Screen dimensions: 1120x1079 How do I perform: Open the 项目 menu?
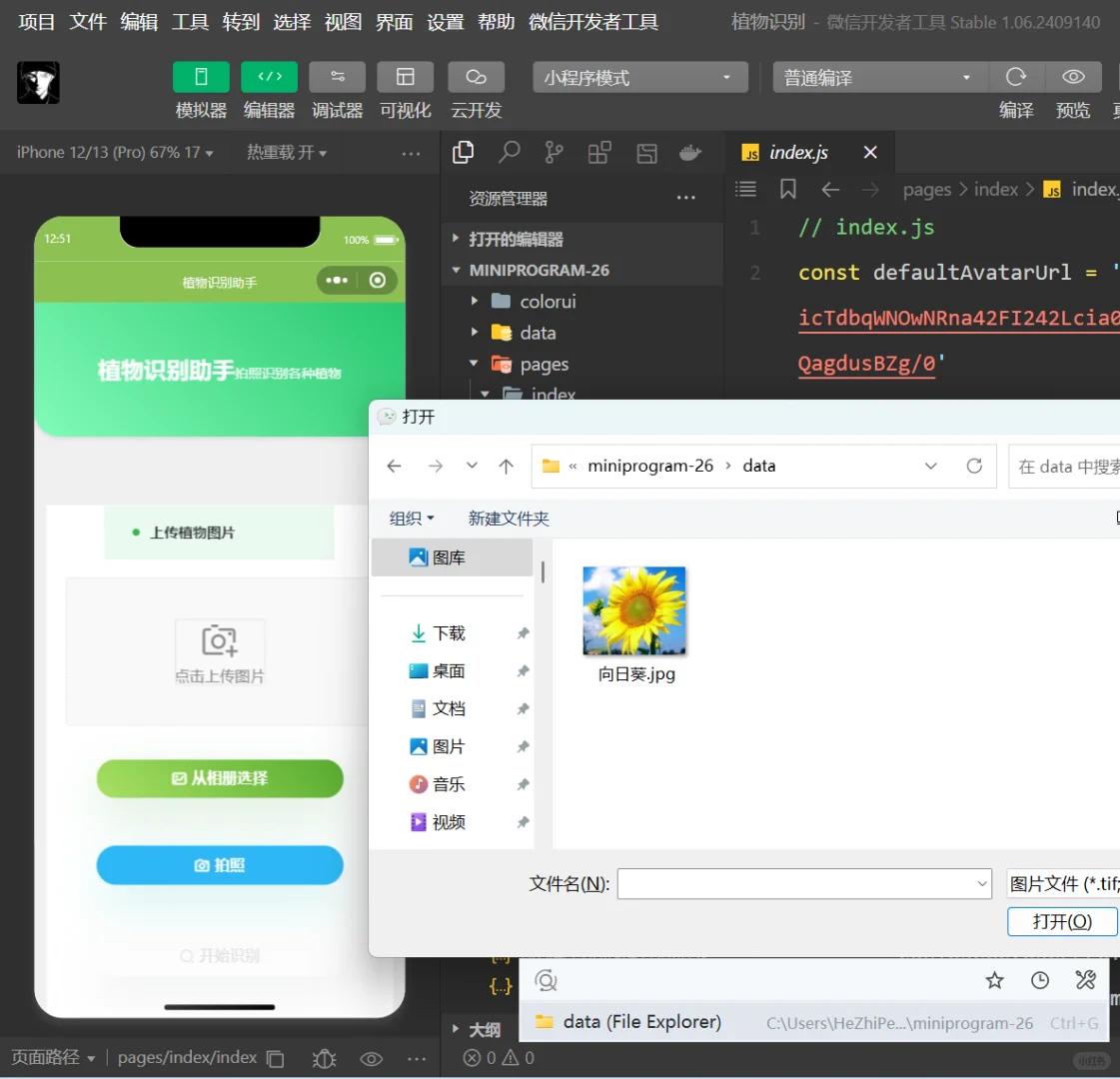[x=36, y=22]
